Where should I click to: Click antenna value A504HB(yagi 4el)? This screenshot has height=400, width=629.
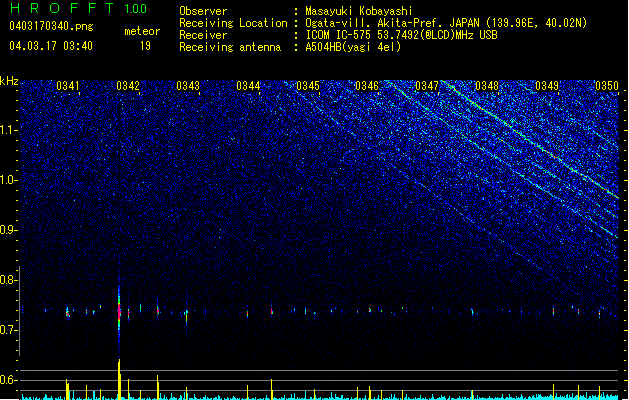pos(353,47)
